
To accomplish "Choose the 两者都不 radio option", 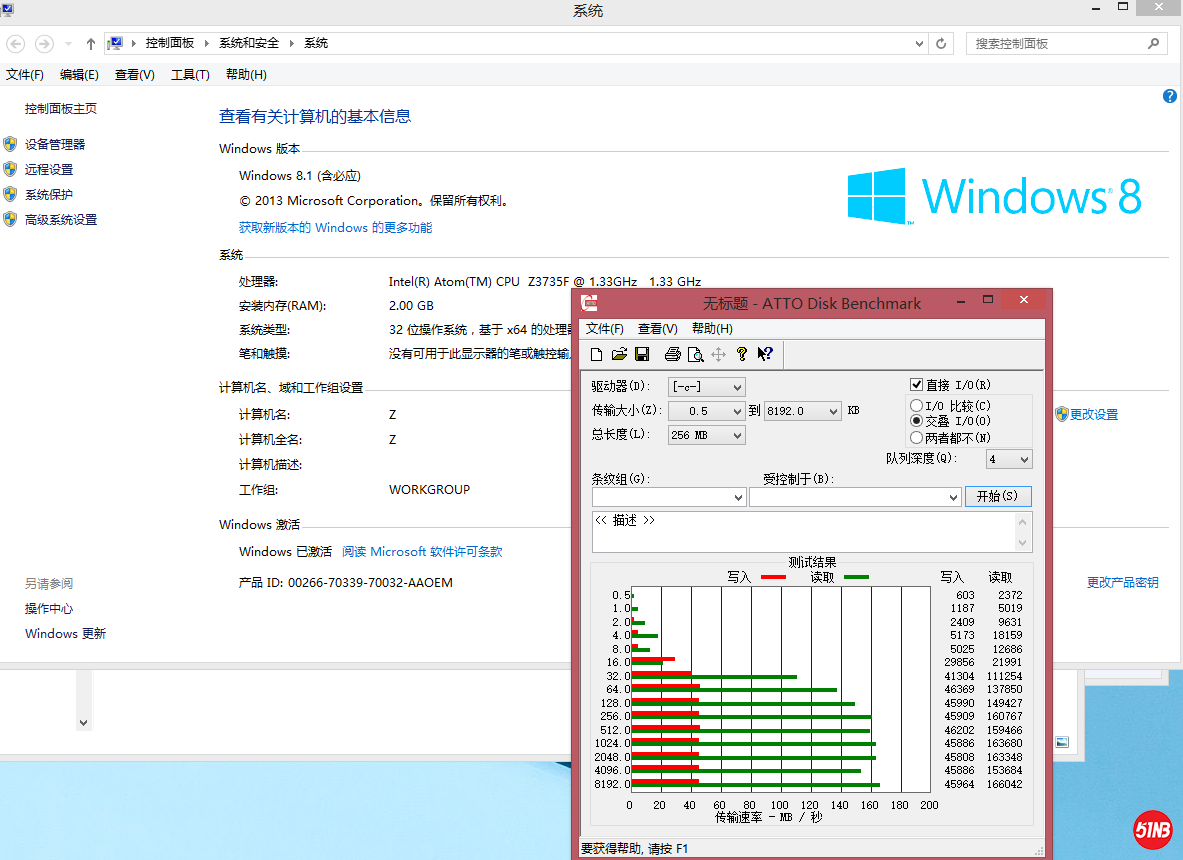I will [916, 437].
